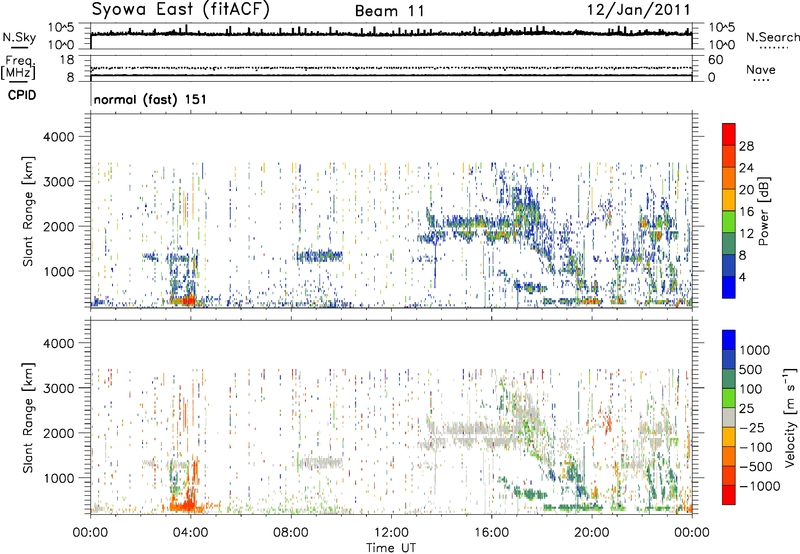Screen dimensions: 800x554
Task: Click the '20' tick on Power colorbar
Action: [x=746, y=190]
